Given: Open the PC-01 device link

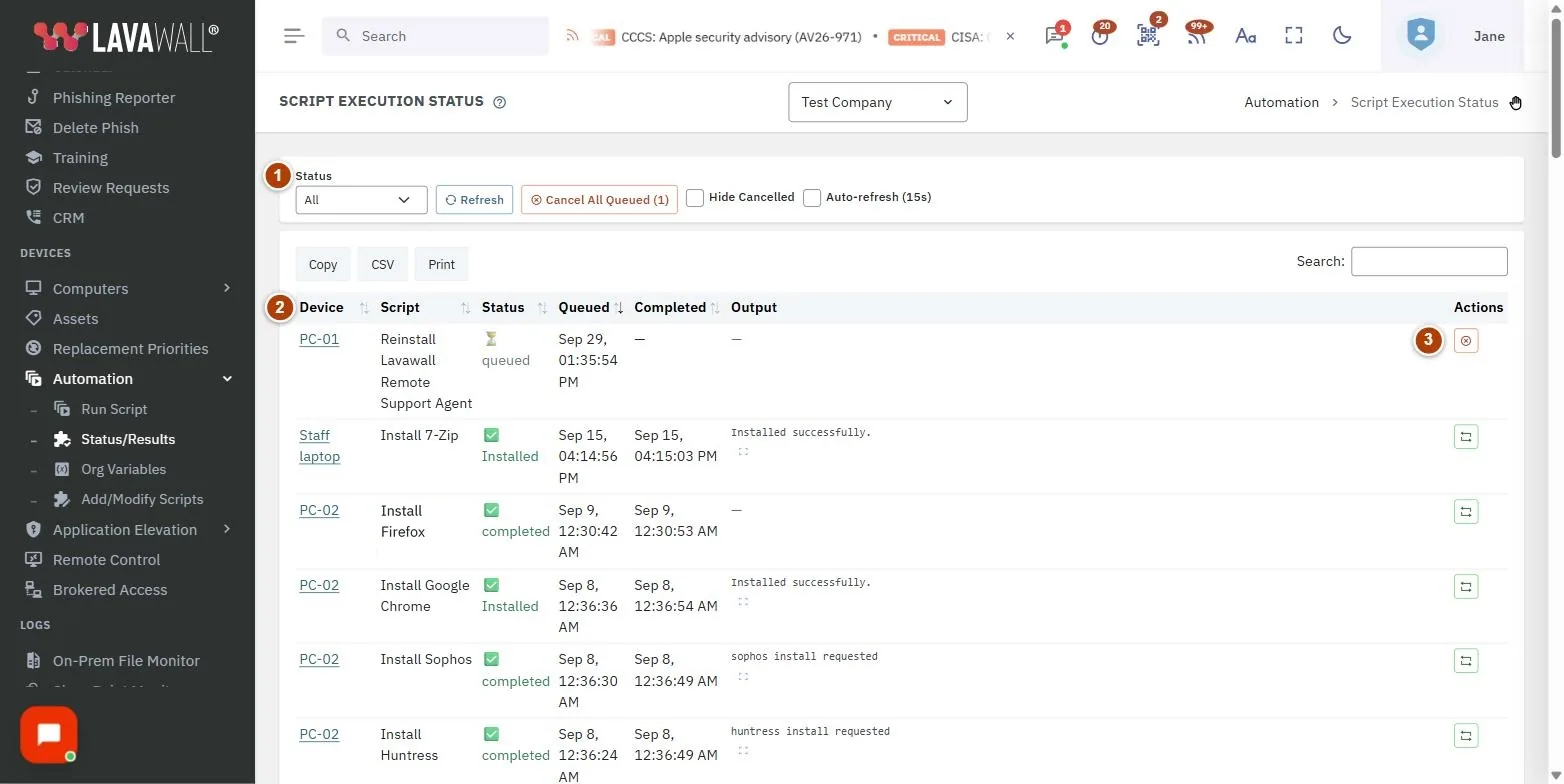Looking at the screenshot, I should click(x=319, y=339).
